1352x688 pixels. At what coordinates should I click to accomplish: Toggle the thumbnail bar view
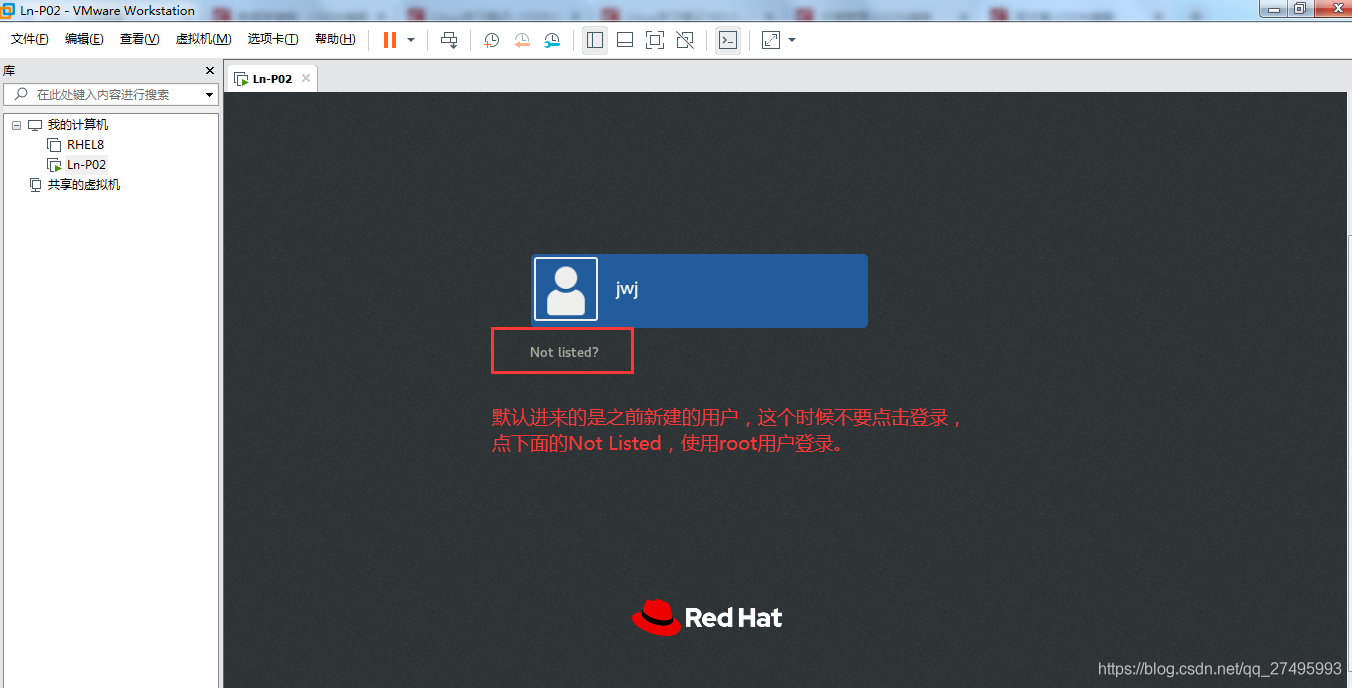[x=625, y=40]
